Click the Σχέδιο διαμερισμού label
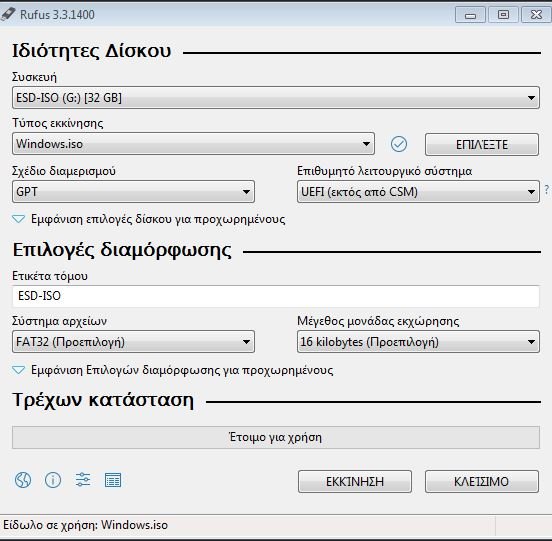552x541 pixels. pyautogui.click(x=64, y=171)
